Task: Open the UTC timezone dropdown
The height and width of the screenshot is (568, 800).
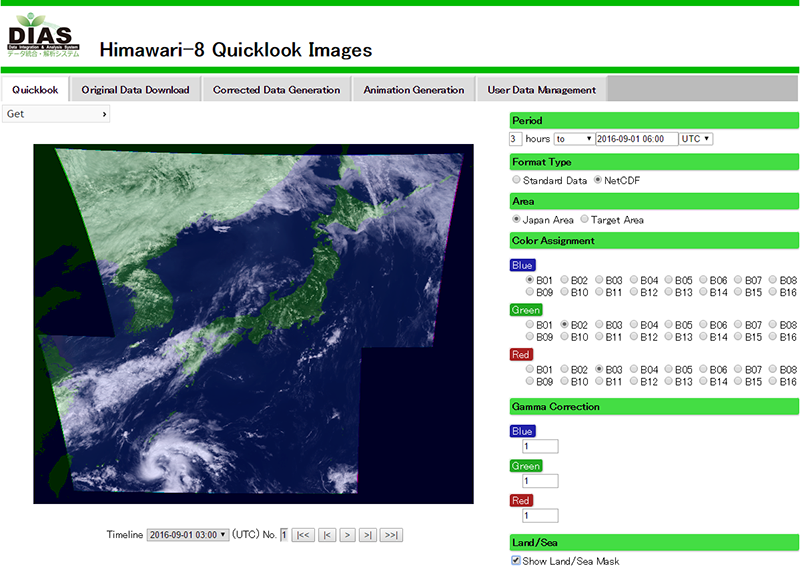Action: pos(696,138)
